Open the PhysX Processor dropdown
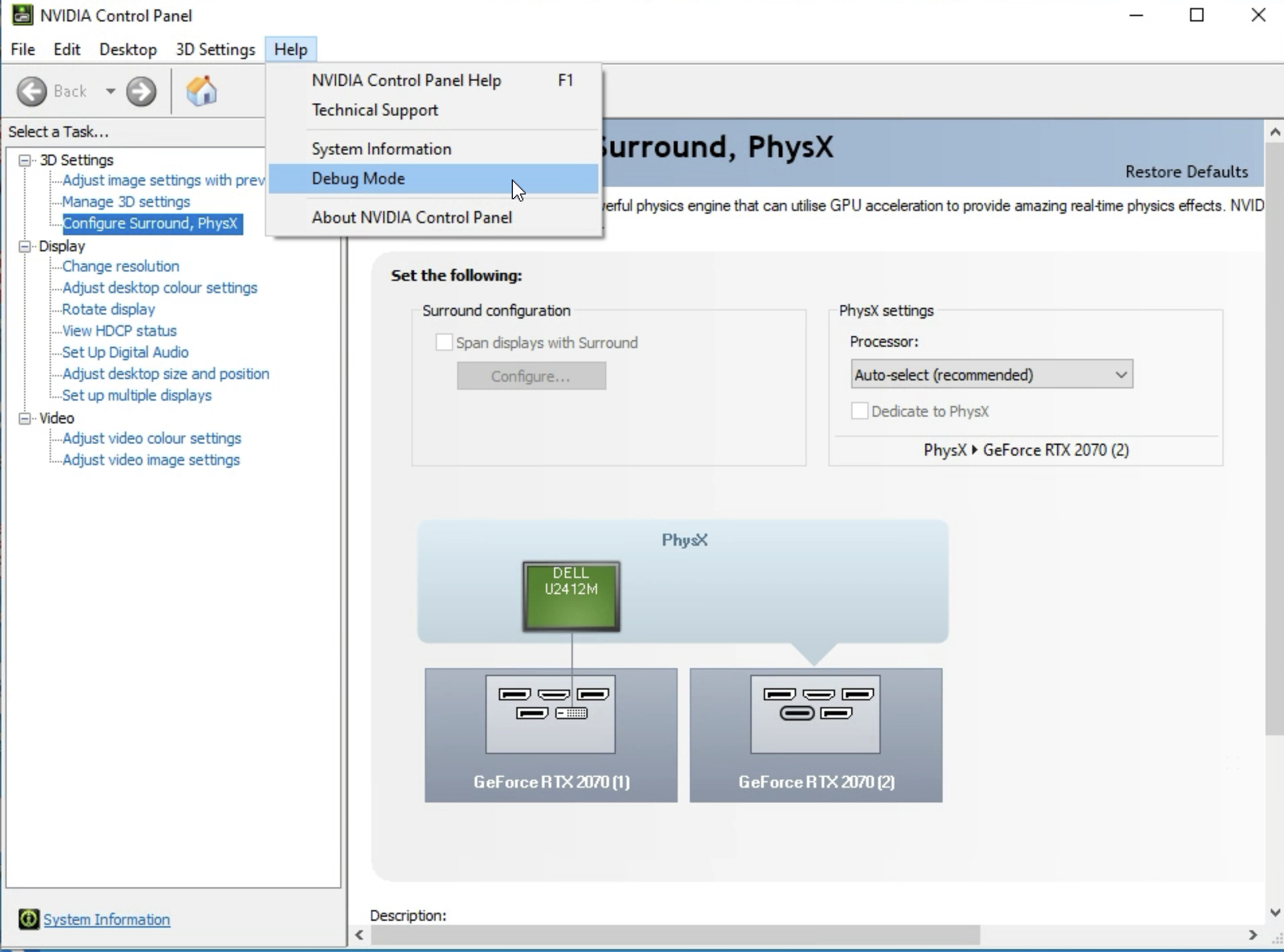Image resolution: width=1284 pixels, height=952 pixels. [x=991, y=375]
